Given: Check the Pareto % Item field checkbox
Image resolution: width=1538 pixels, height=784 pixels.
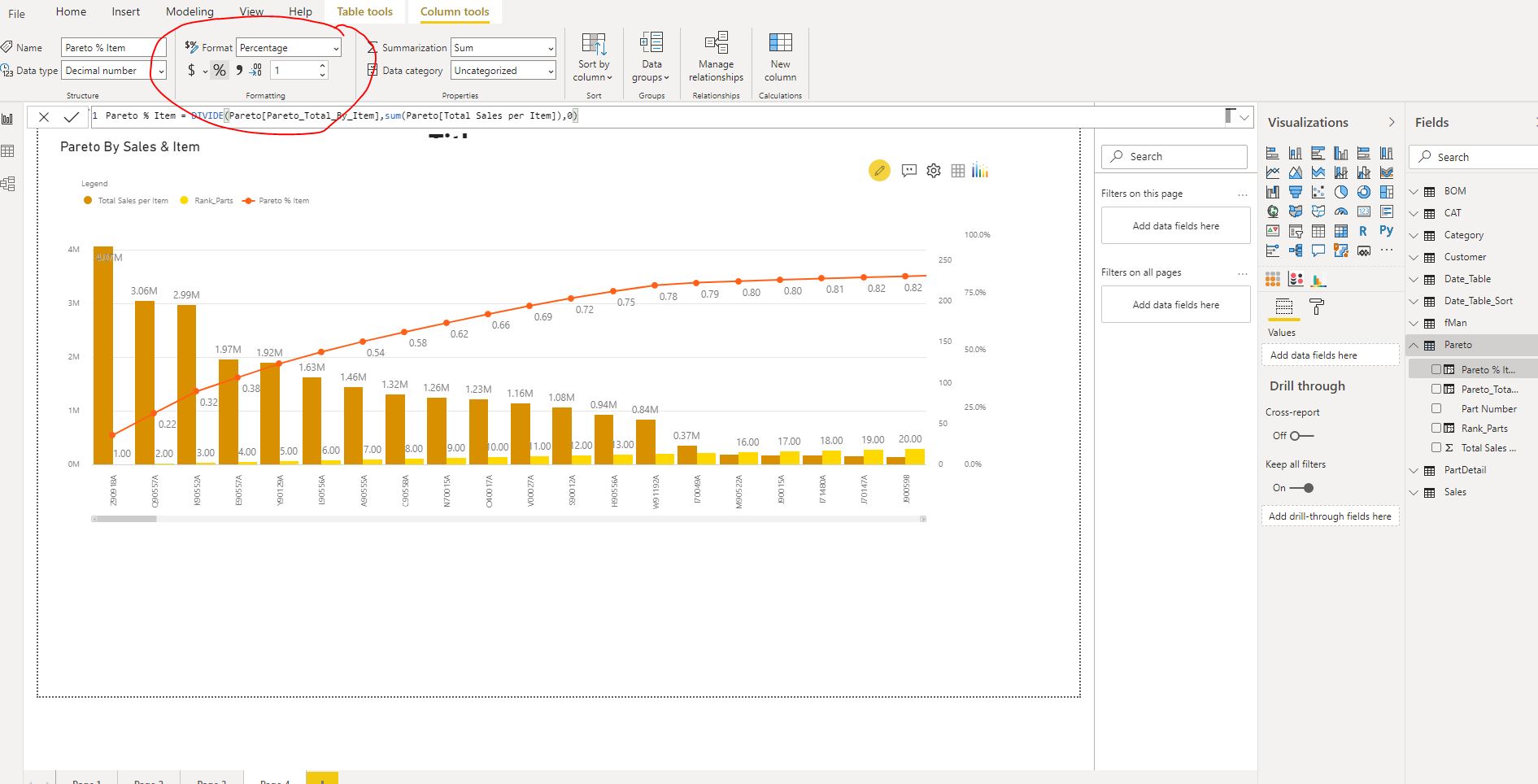Looking at the screenshot, I should coord(1436,369).
